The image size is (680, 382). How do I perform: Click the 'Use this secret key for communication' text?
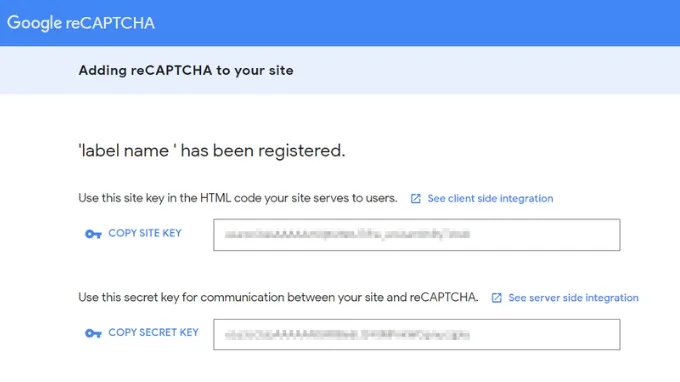tap(278, 297)
